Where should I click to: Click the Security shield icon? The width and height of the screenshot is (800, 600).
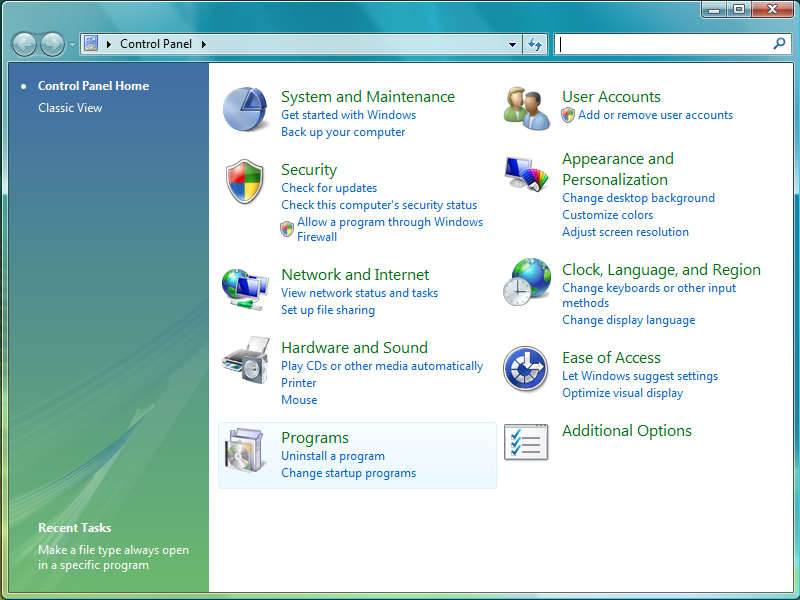245,181
